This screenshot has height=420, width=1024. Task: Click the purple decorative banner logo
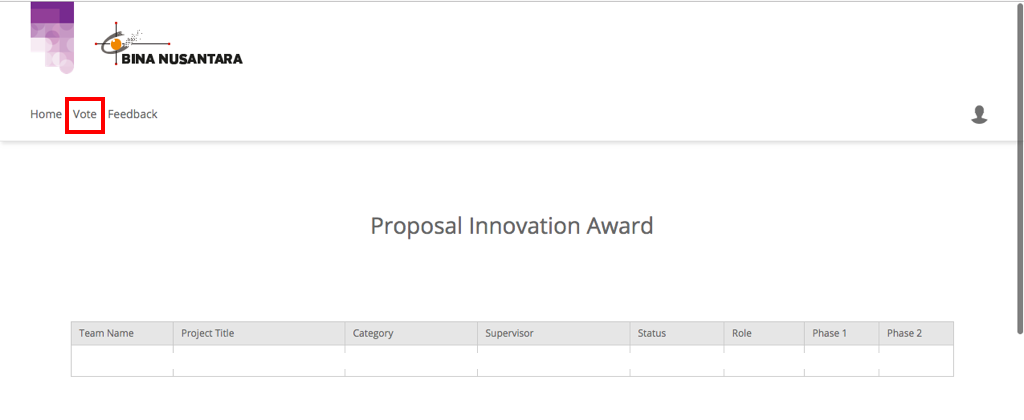52,37
